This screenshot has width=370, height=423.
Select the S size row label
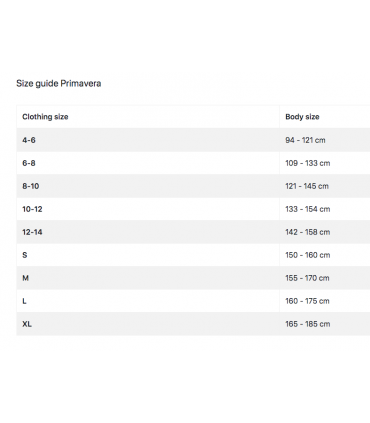coord(25,255)
